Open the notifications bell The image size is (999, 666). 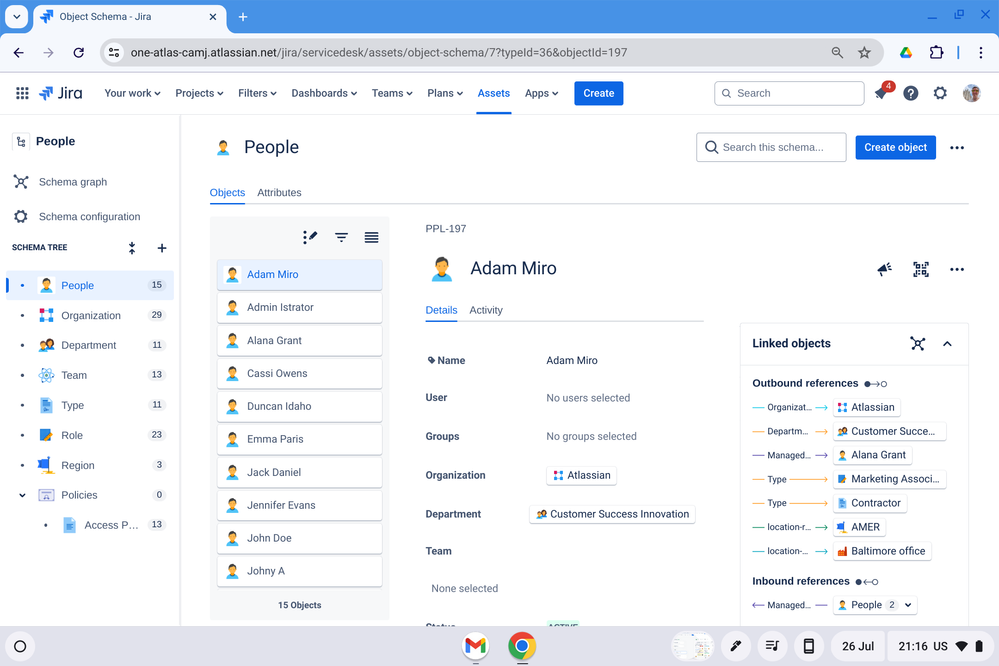[x=882, y=93]
